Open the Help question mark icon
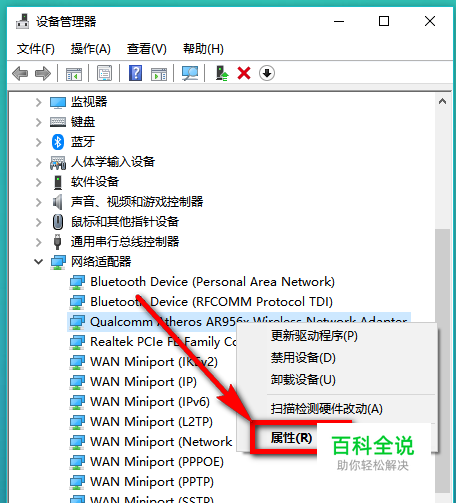 (x=135, y=73)
